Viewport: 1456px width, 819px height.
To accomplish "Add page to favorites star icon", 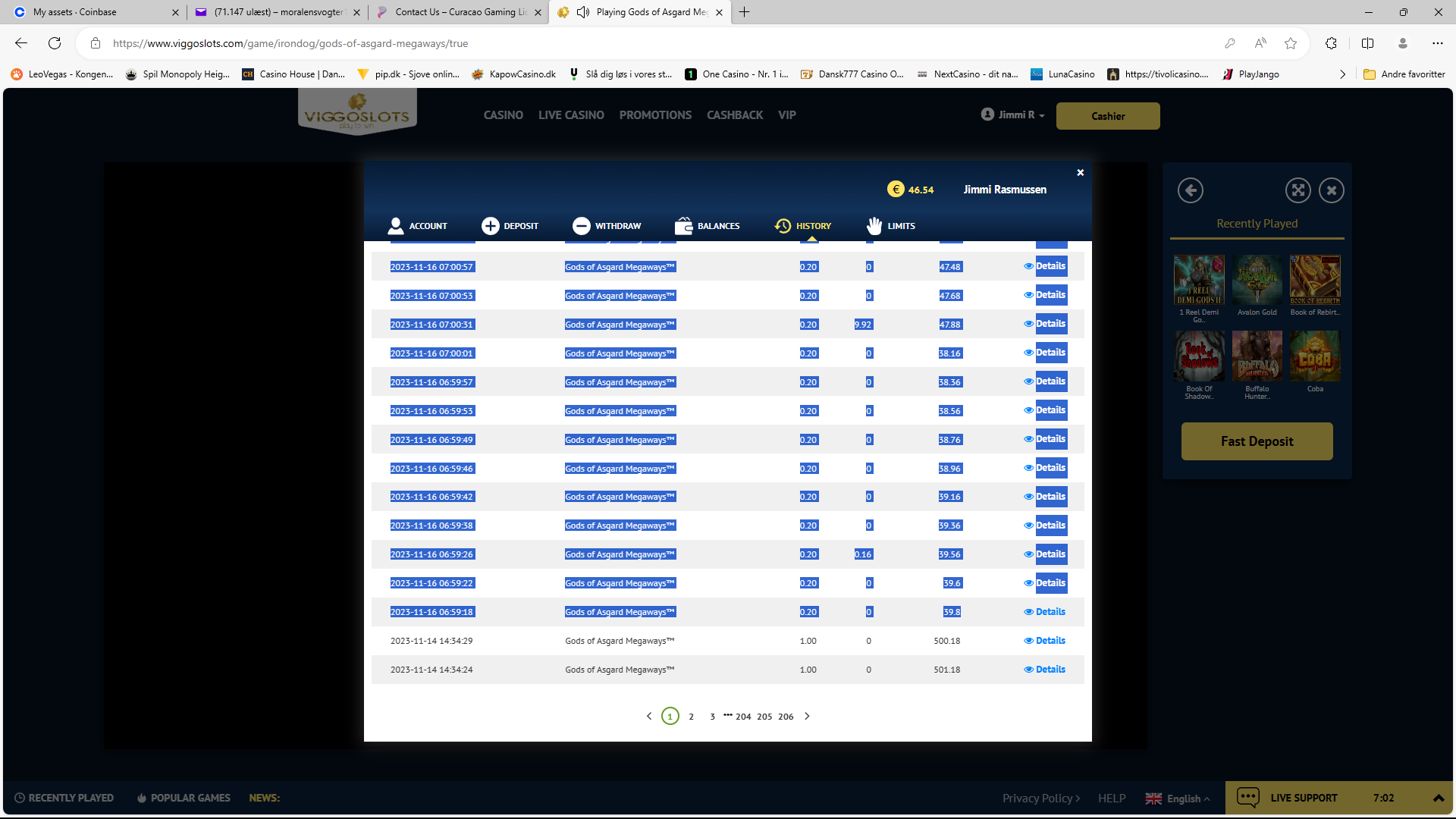I will point(1290,43).
